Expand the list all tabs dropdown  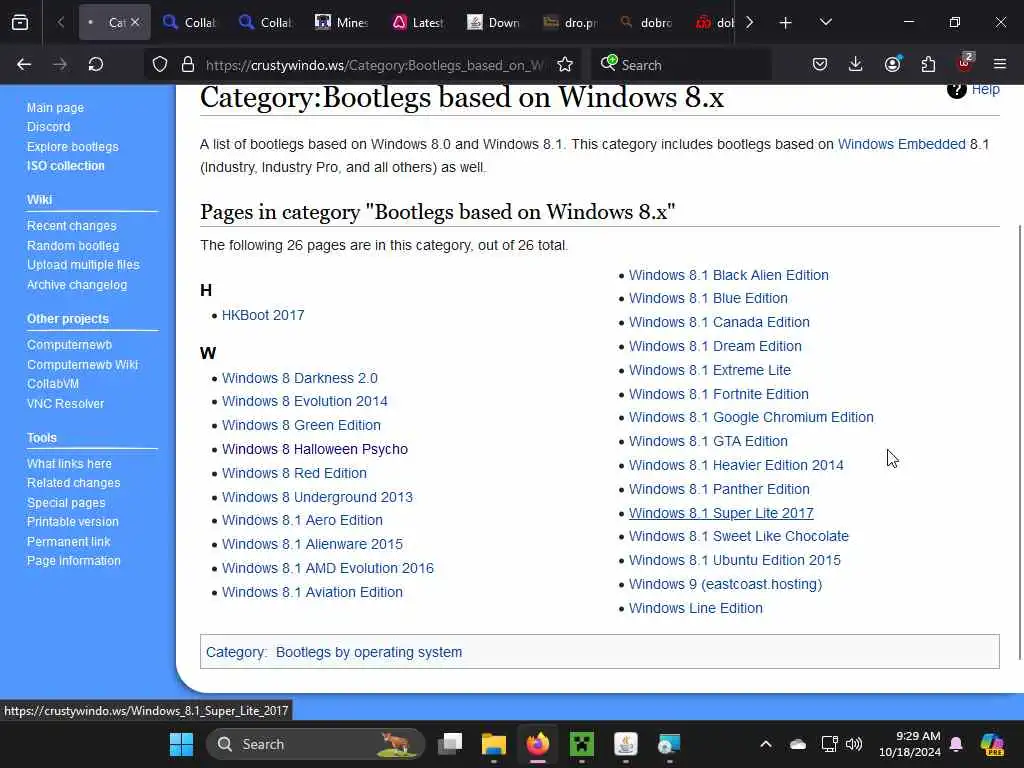click(x=825, y=22)
